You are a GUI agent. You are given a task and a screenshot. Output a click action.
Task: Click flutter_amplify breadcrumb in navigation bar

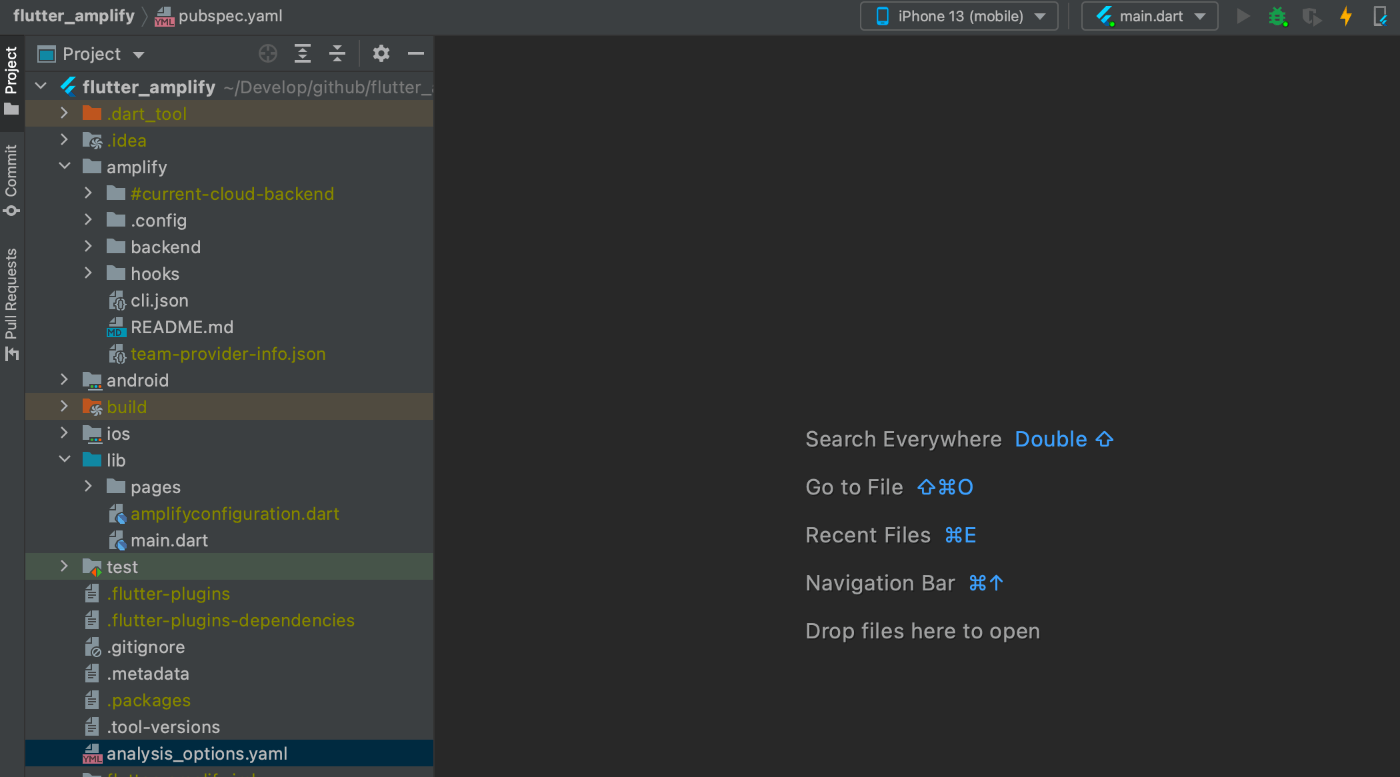(73, 16)
